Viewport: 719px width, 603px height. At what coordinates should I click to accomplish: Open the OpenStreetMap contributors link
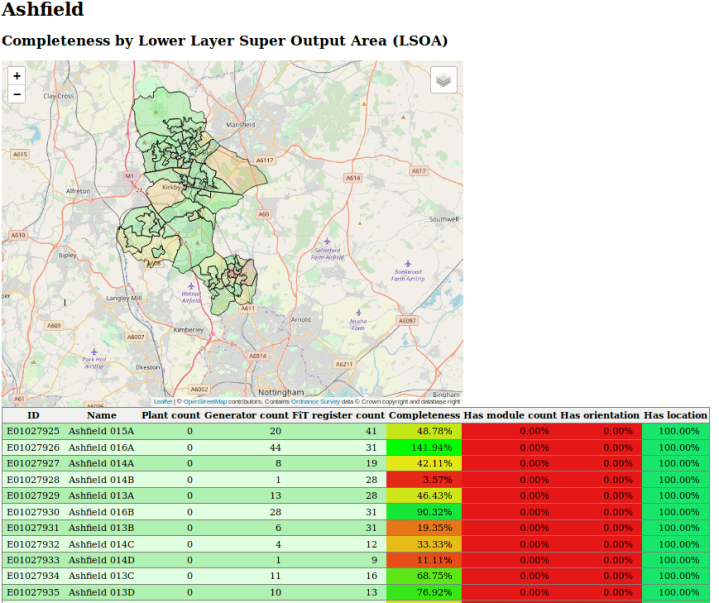[205, 402]
